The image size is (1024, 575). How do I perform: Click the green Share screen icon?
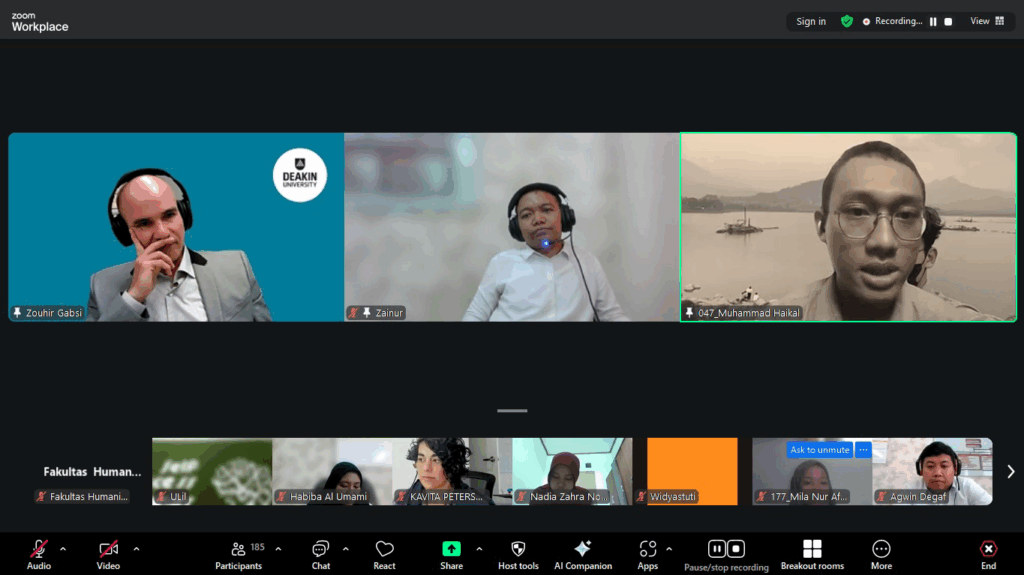[x=451, y=549]
